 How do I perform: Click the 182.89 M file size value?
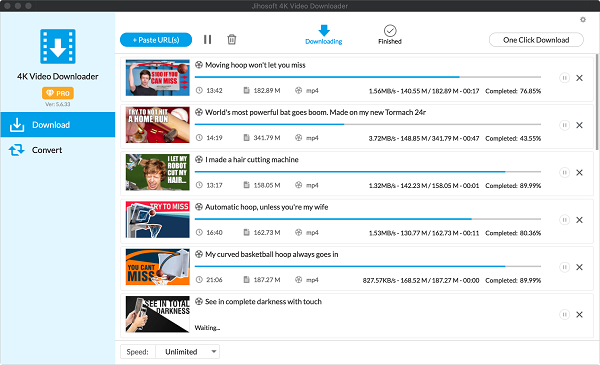pyautogui.click(x=267, y=91)
